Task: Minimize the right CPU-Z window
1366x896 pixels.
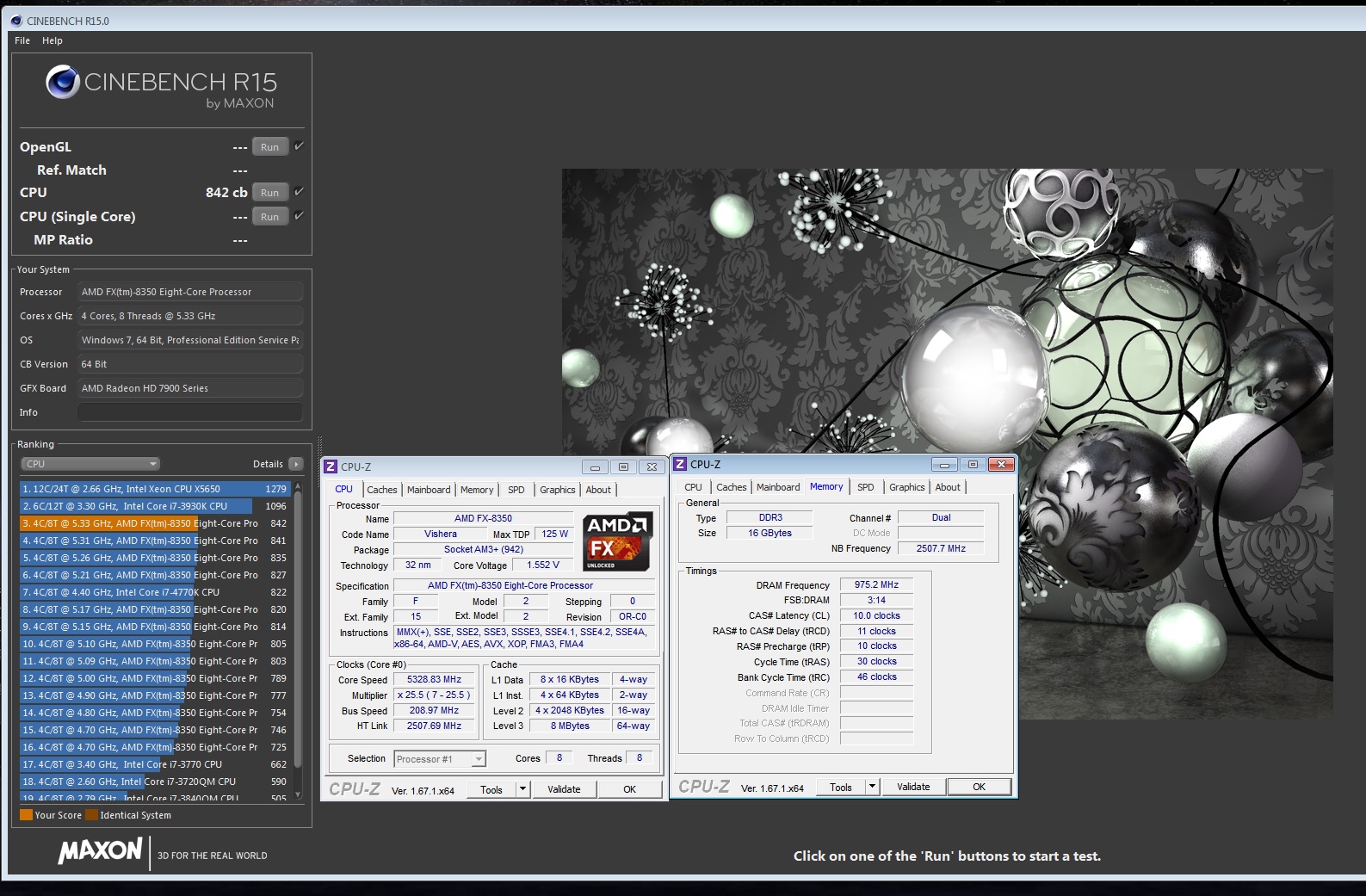Action: click(x=944, y=465)
